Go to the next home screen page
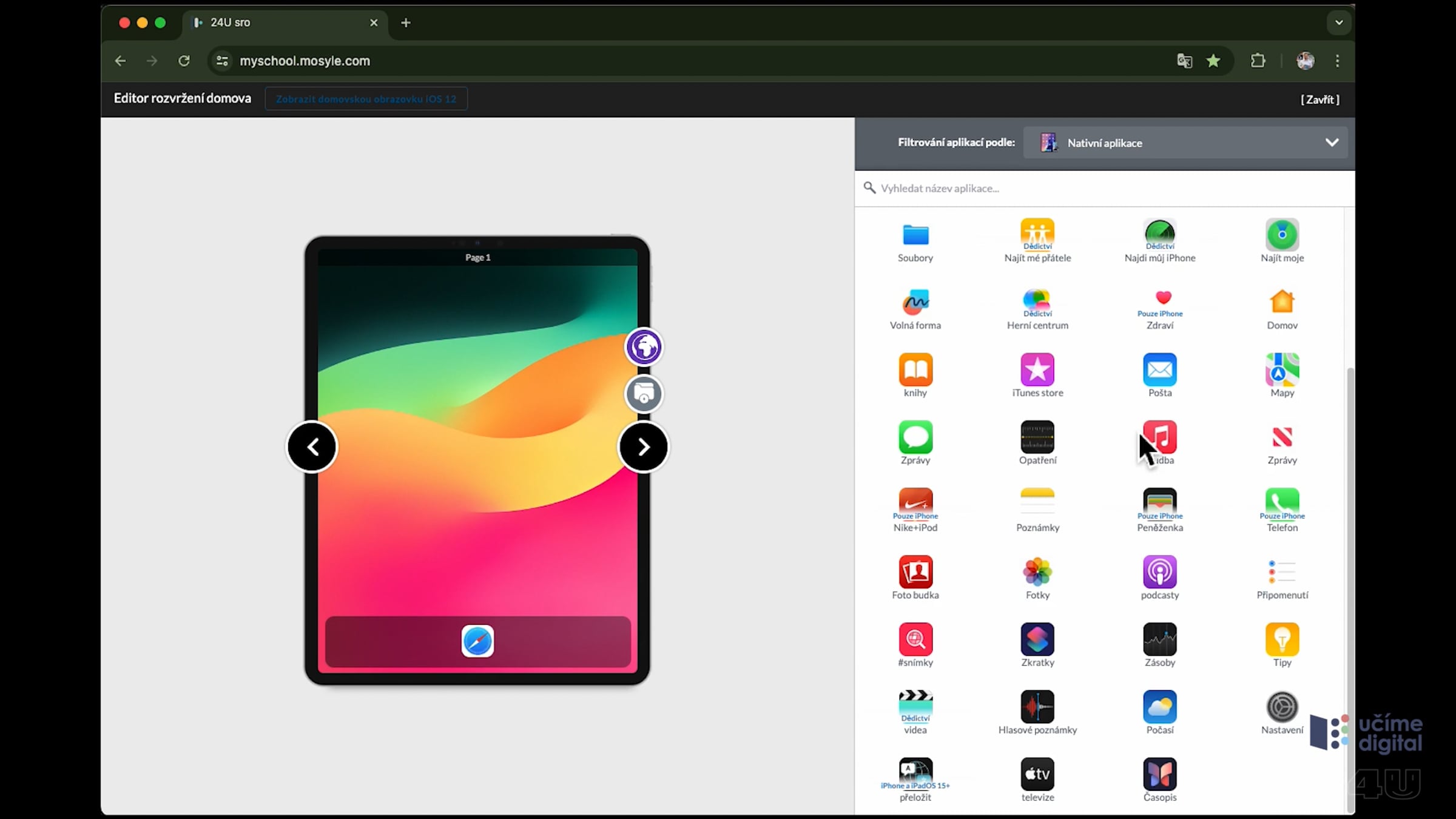 (644, 447)
